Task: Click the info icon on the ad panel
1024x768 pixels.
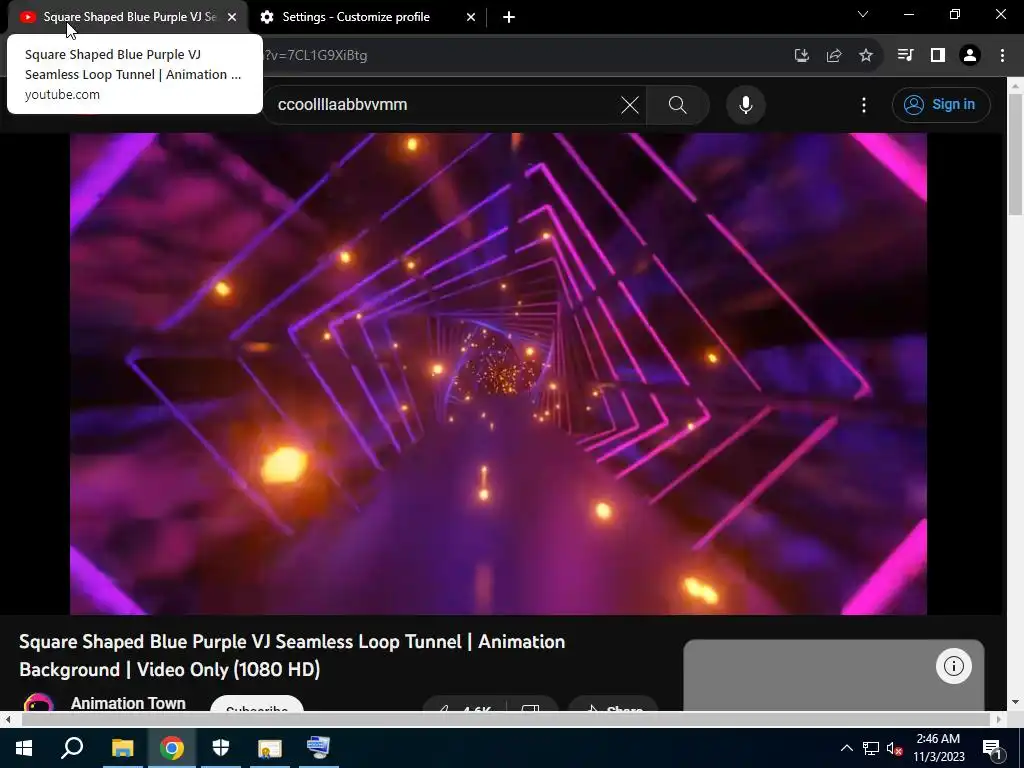Action: click(x=953, y=666)
